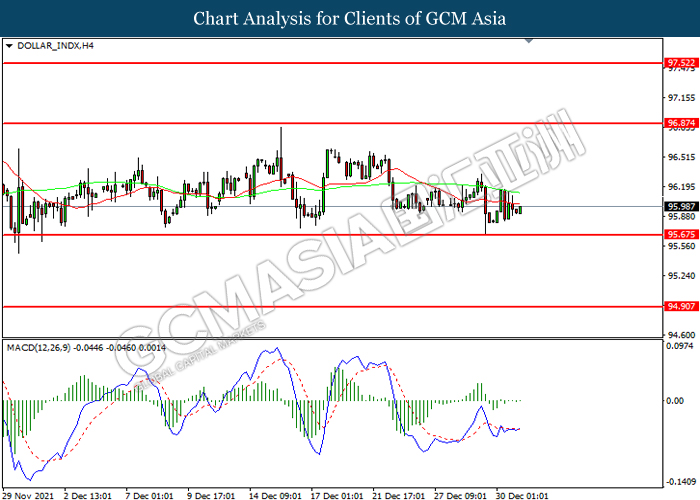Image resolution: width=700 pixels, height=500 pixels.
Task: Click the current price label 95.987
Action: click(680, 206)
